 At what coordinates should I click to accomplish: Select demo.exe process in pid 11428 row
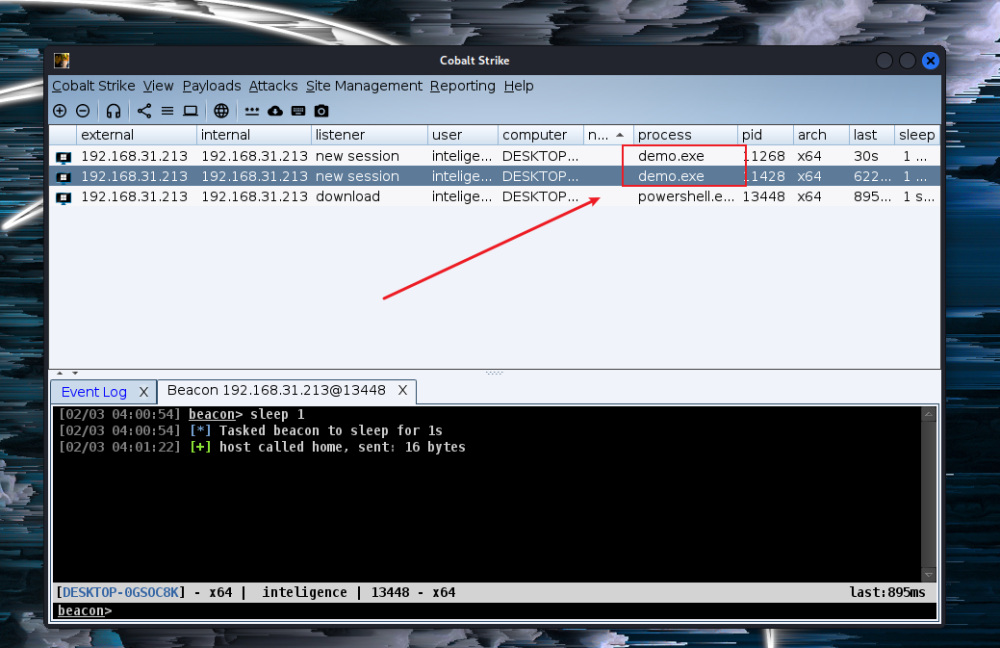pos(671,176)
